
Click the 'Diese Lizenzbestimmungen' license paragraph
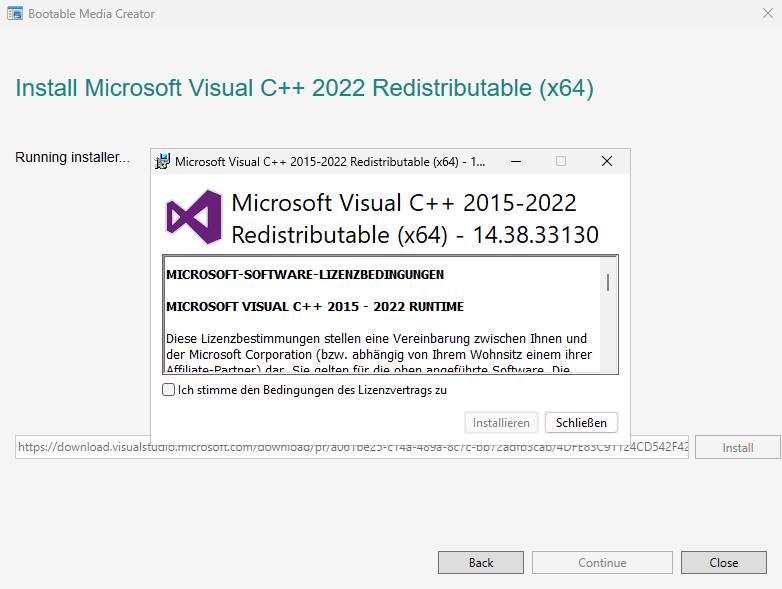coord(379,354)
